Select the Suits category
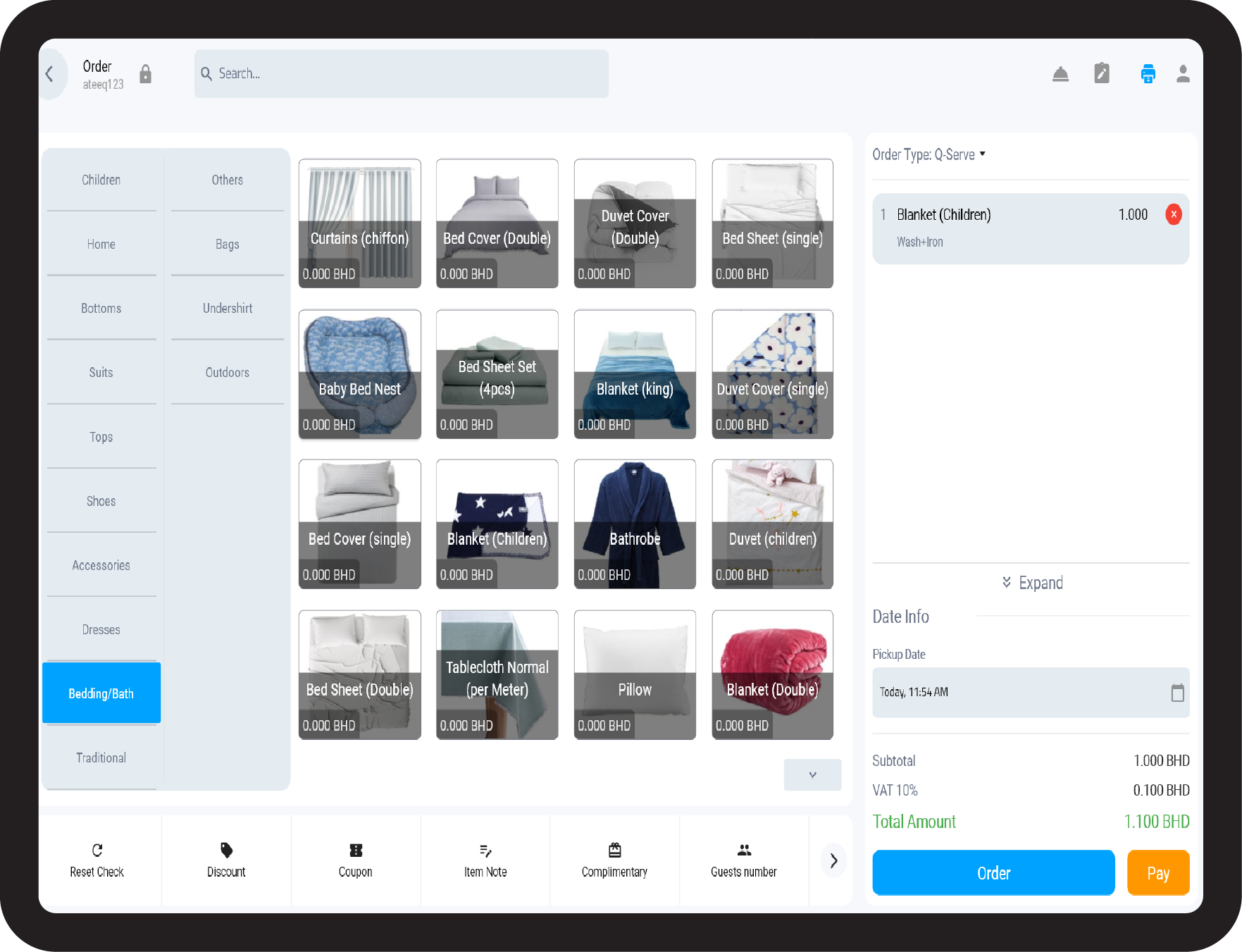 [x=101, y=372]
